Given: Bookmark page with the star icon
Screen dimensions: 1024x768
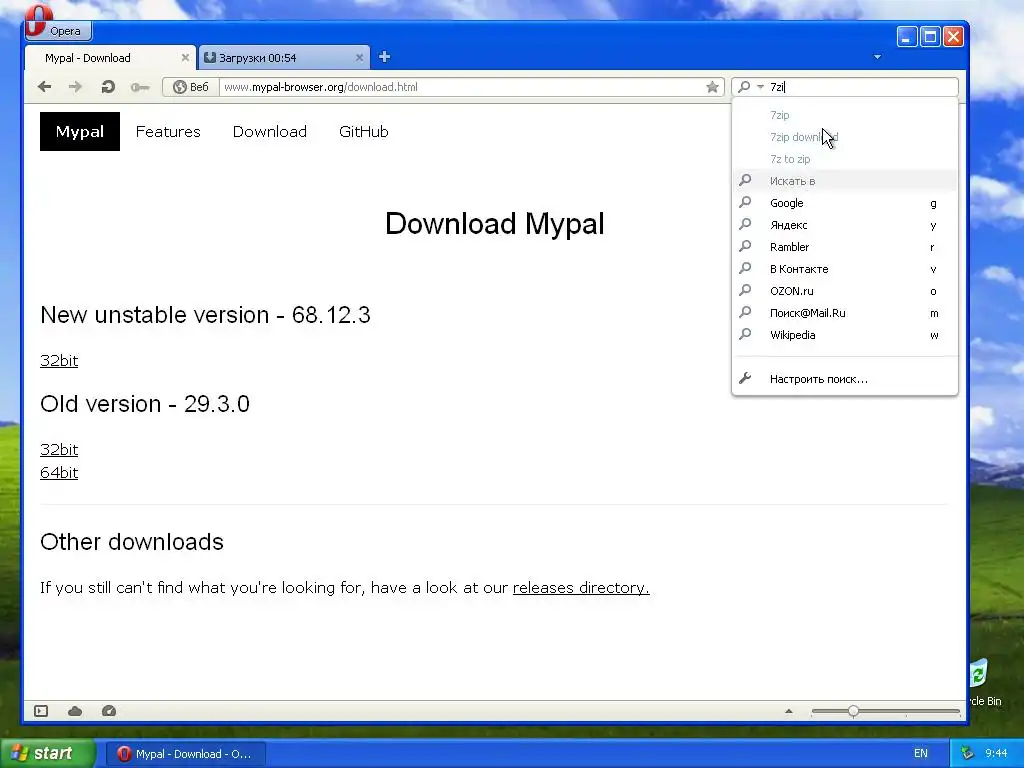Looking at the screenshot, I should coord(712,87).
